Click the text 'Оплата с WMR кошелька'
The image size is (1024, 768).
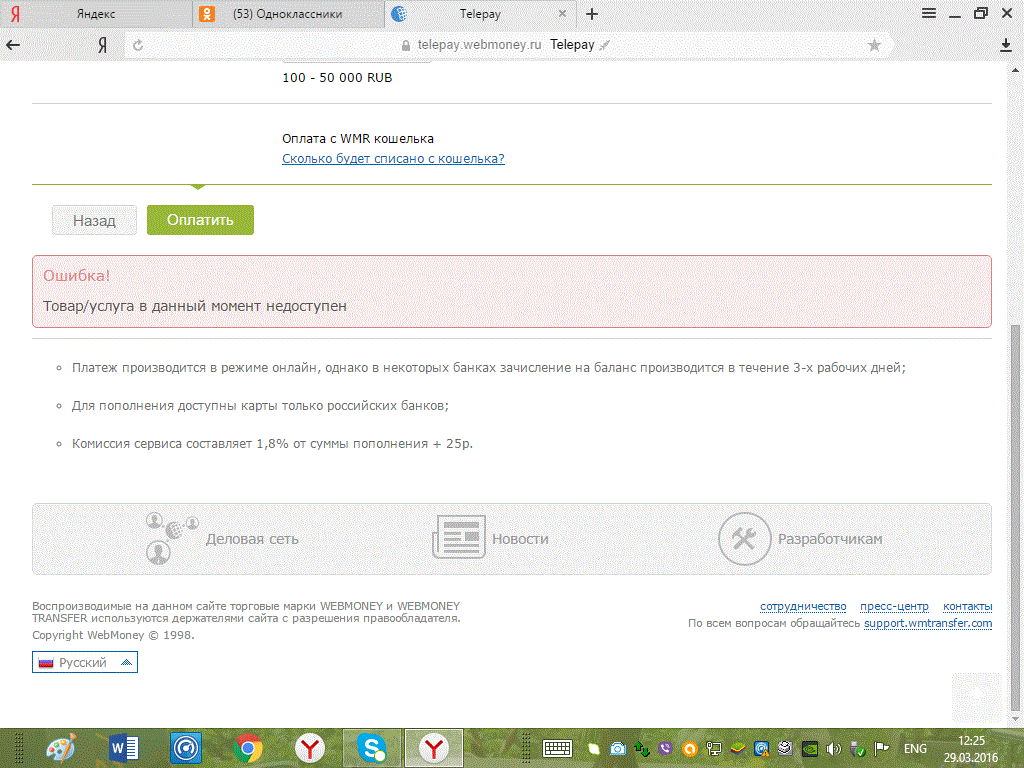coord(358,138)
